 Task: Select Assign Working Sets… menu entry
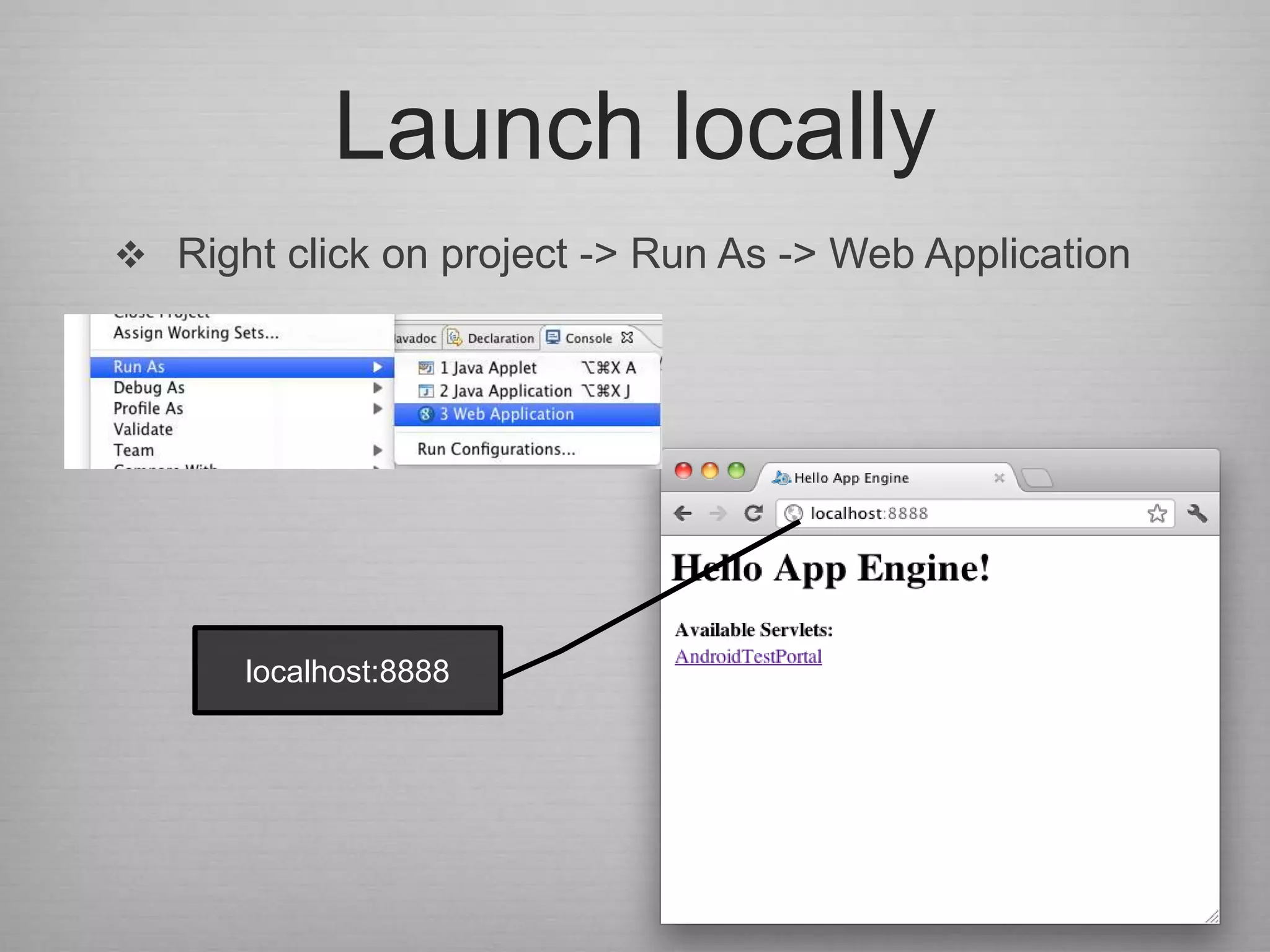click(242, 333)
